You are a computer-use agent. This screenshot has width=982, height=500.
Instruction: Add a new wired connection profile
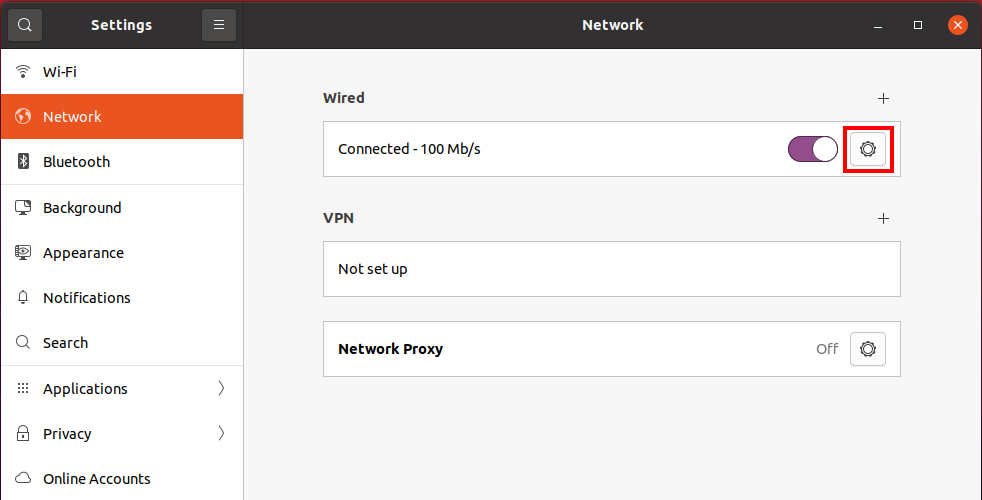point(883,98)
